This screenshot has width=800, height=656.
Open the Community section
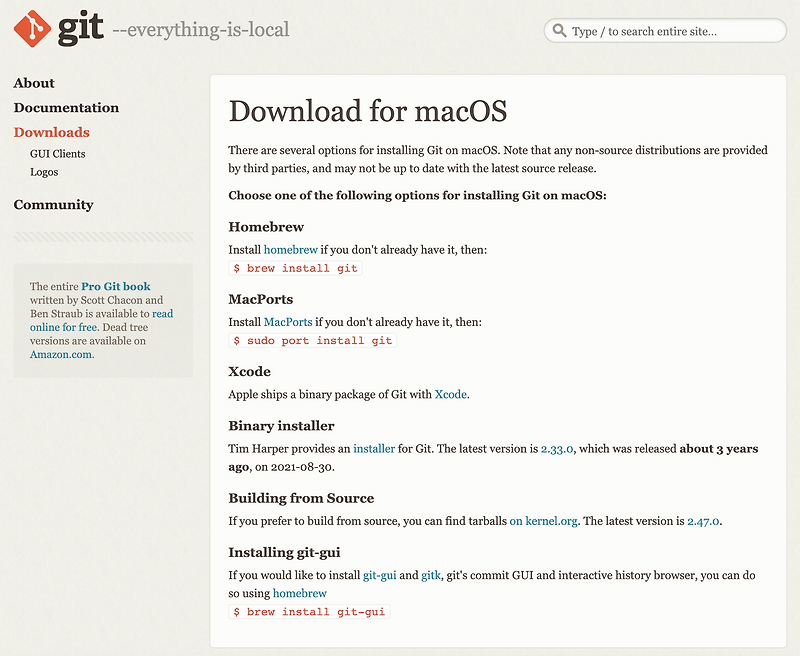point(54,204)
